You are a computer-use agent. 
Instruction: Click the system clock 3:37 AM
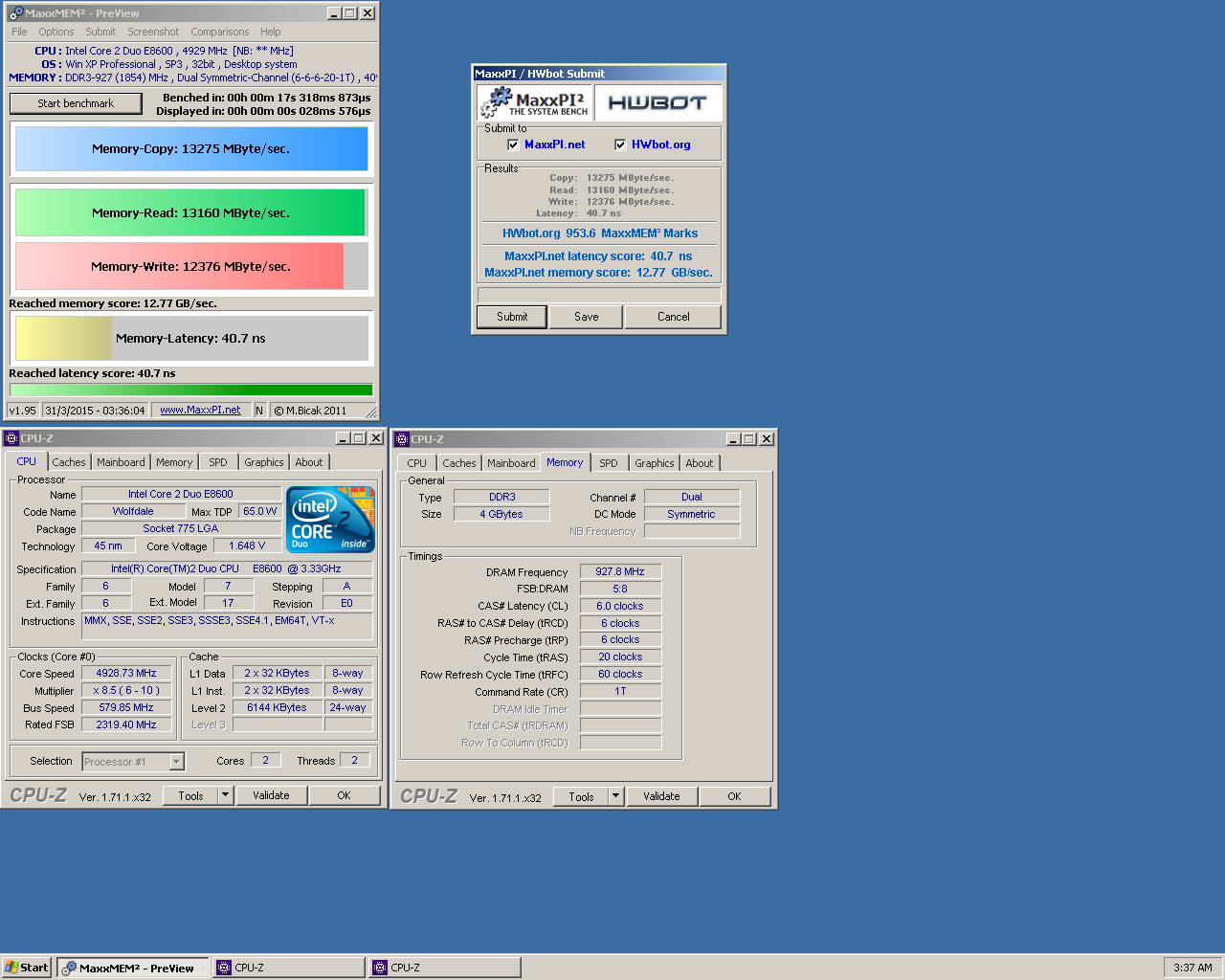point(1192,968)
